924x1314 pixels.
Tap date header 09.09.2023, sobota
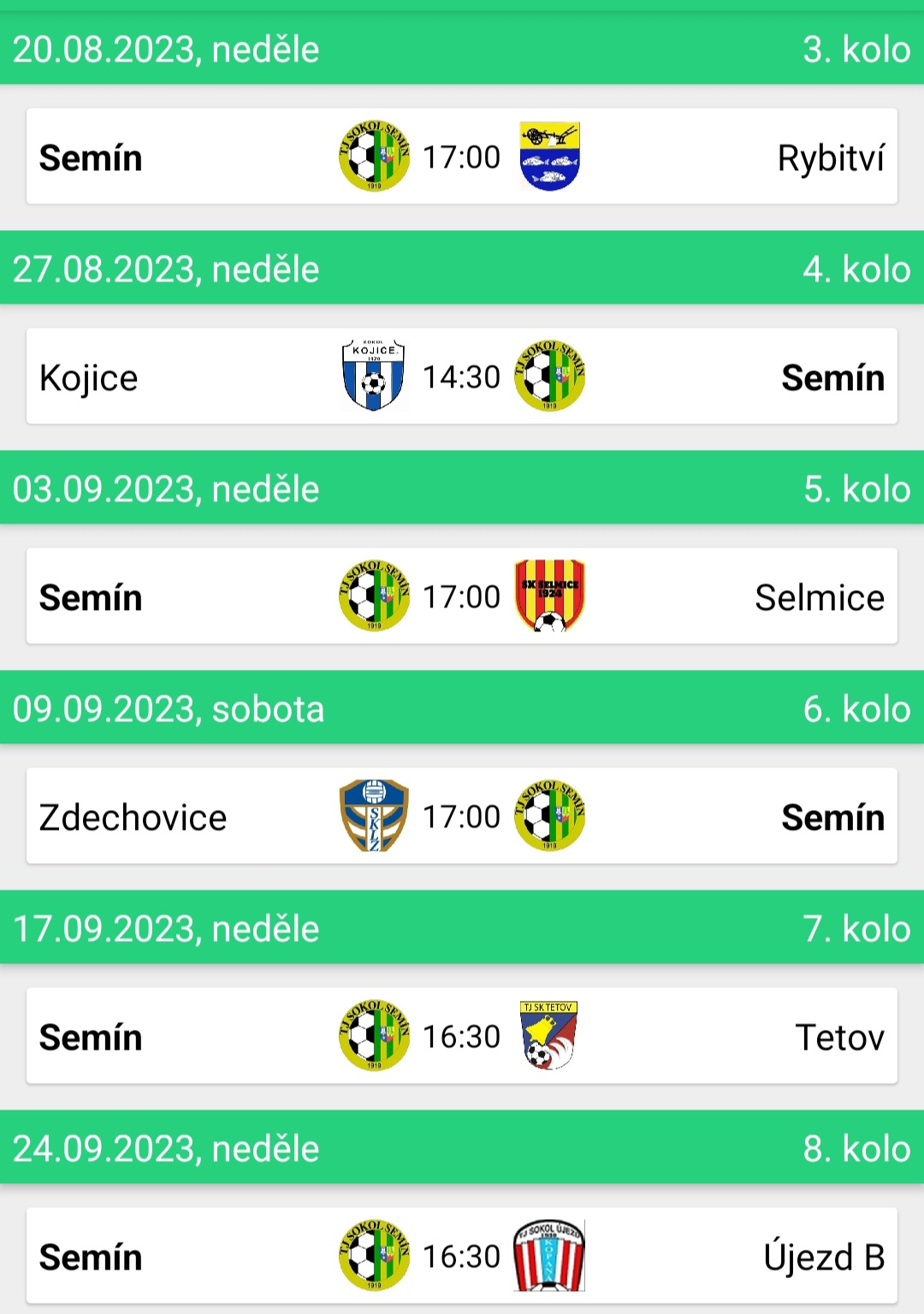tap(169, 709)
